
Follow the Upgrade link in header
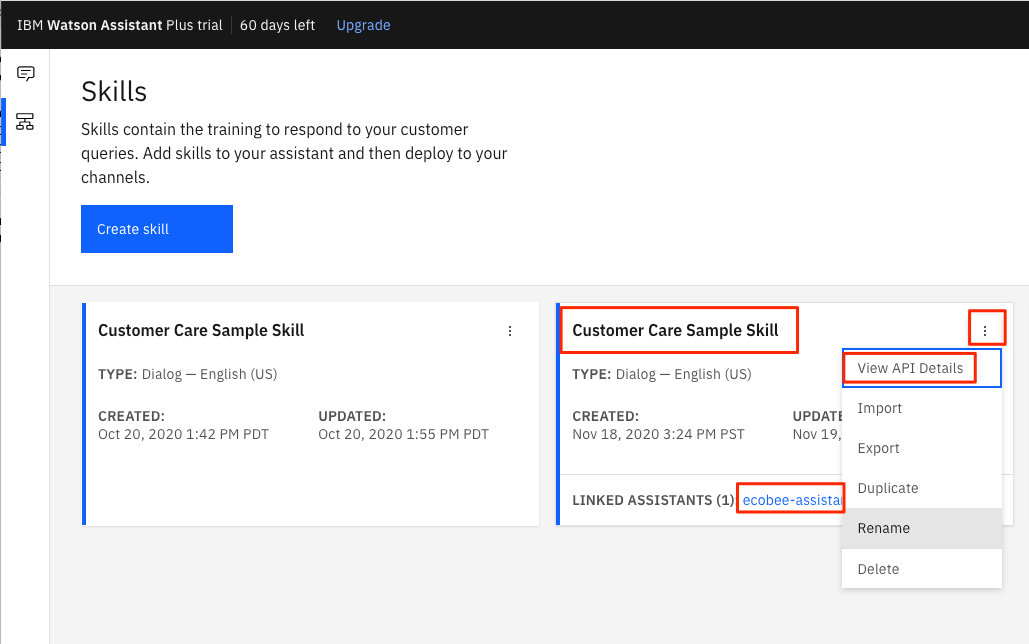[364, 25]
